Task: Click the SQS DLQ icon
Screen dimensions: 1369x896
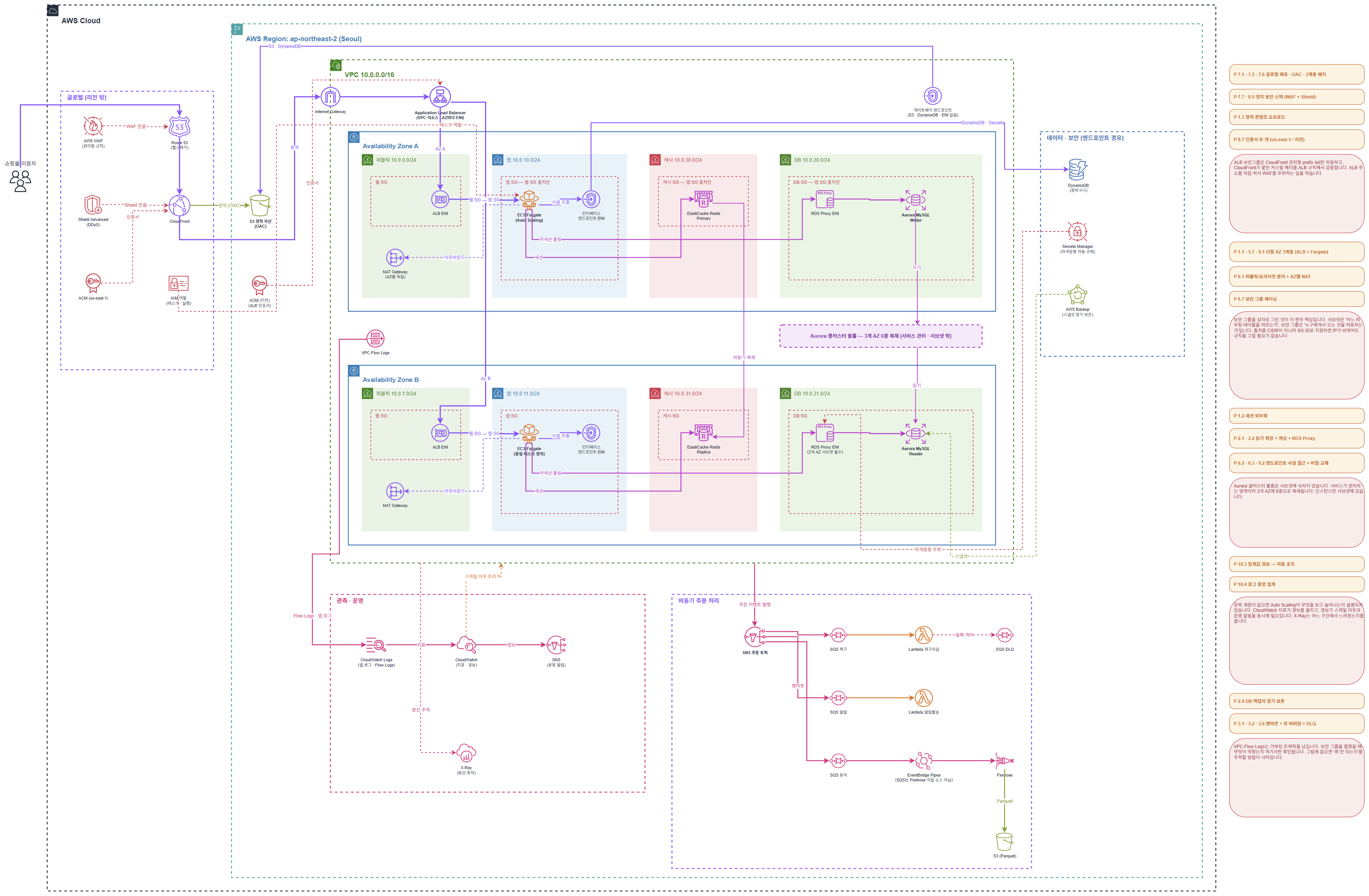Action: coord(1005,635)
